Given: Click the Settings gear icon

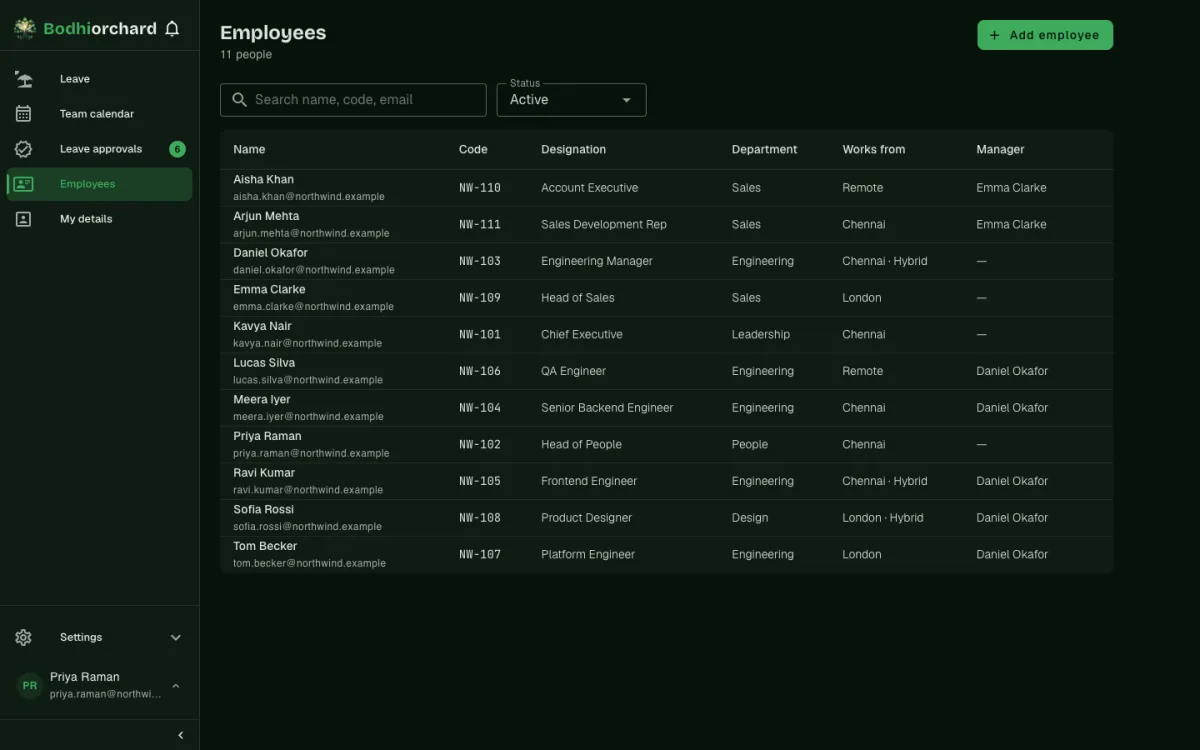Looking at the screenshot, I should pyautogui.click(x=24, y=637).
